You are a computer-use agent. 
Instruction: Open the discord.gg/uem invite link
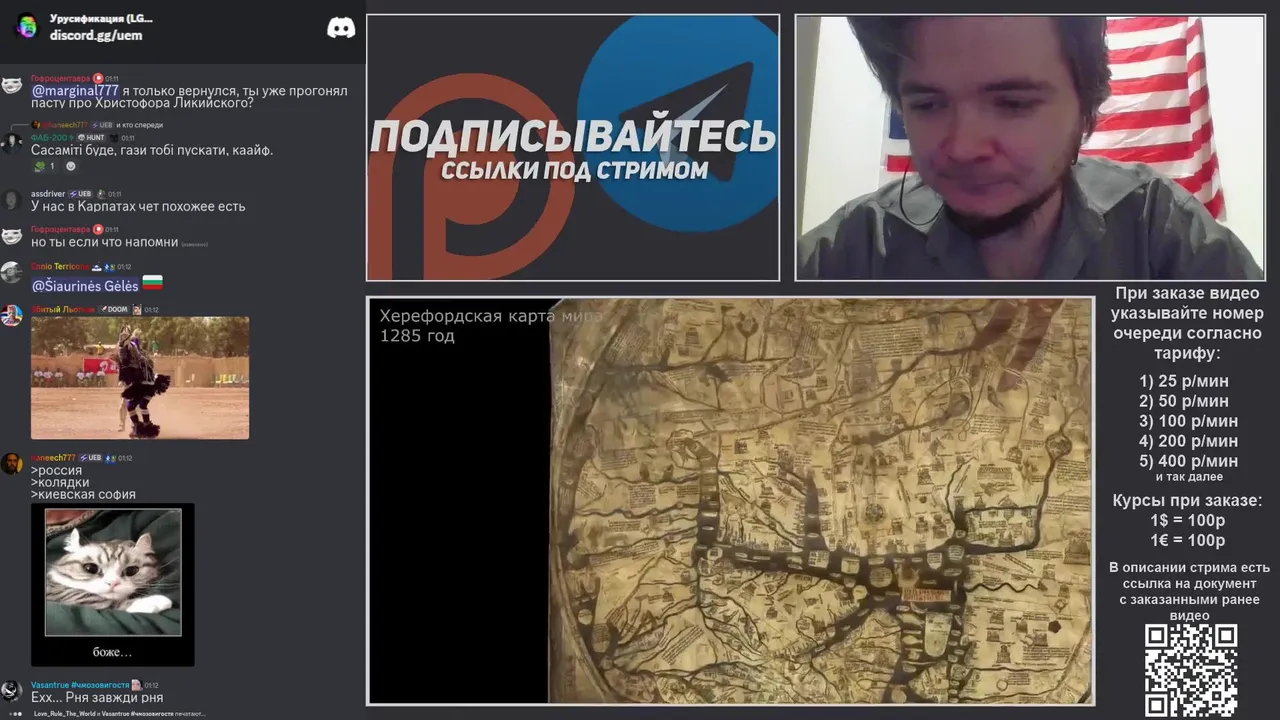[96, 35]
